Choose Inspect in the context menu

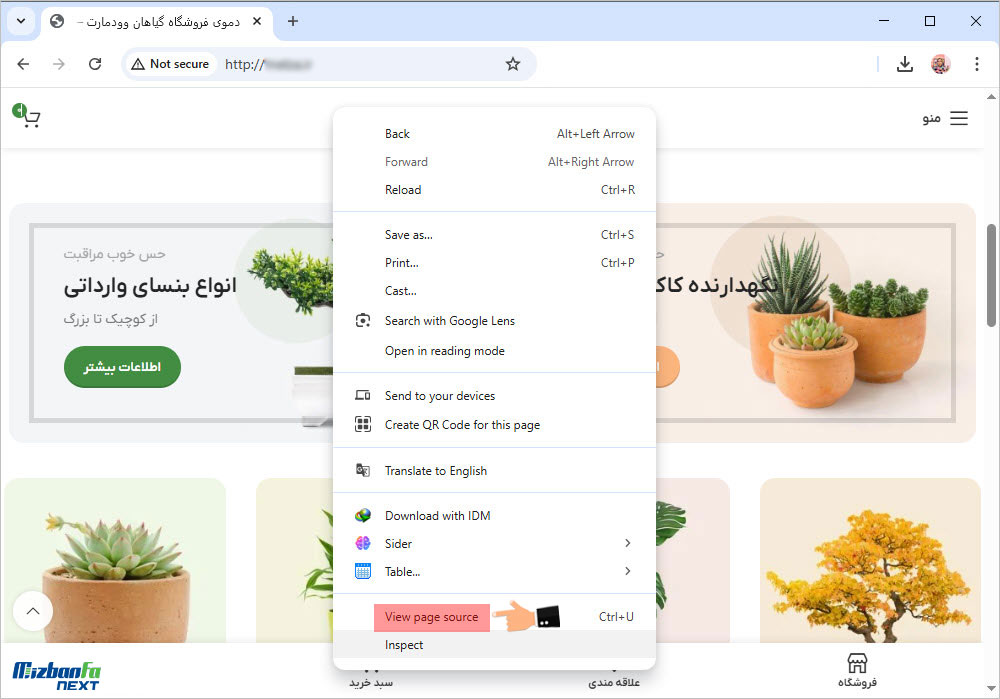pyautogui.click(x=404, y=645)
